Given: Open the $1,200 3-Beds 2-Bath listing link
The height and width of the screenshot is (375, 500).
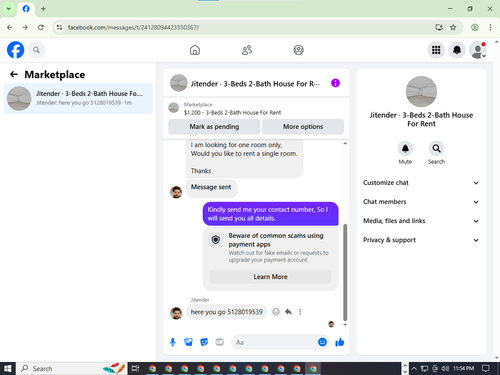Looking at the screenshot, I should point(232,113).
